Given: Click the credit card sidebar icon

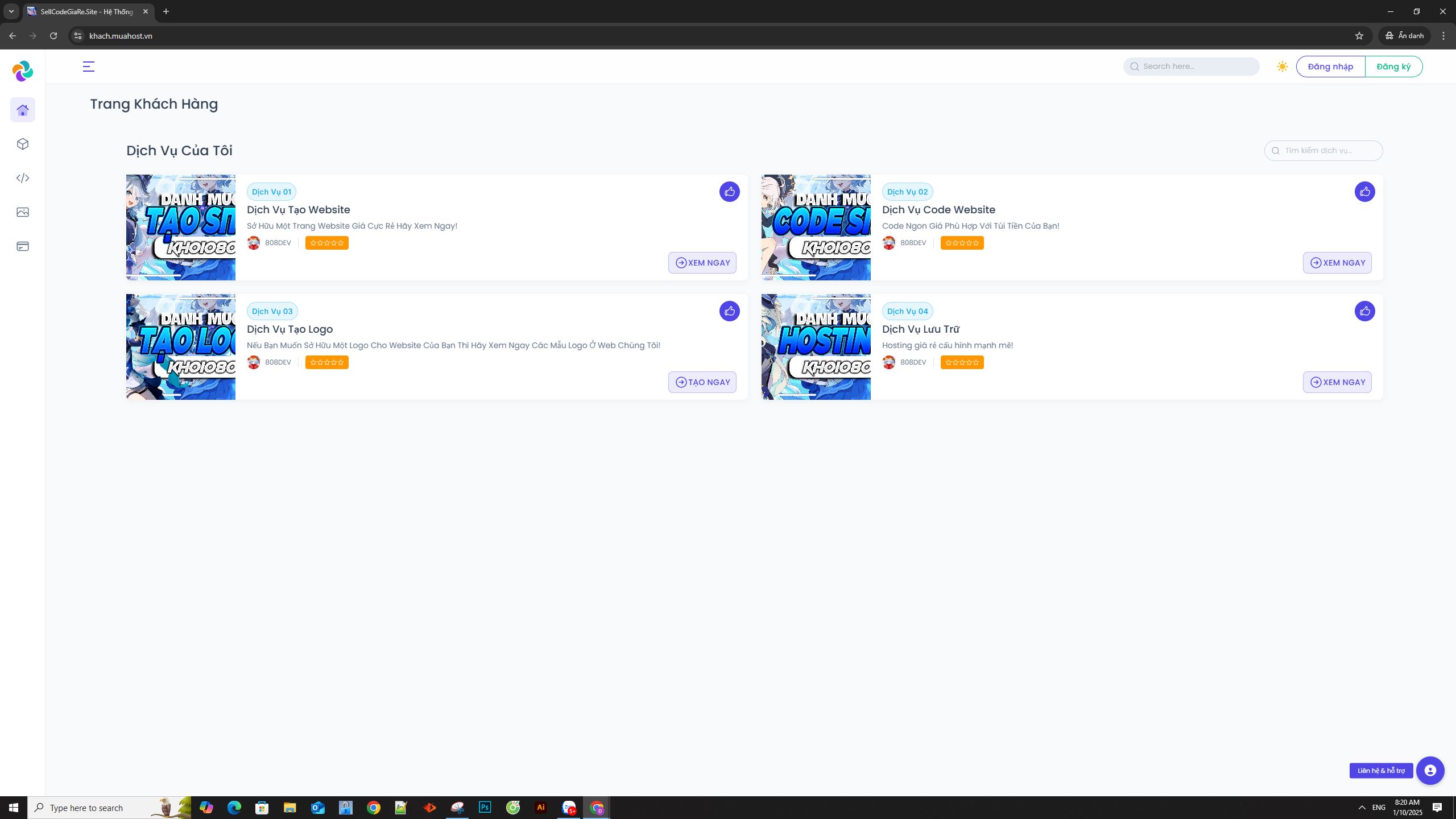Looking at the screenshot, I should pos(23,246).
